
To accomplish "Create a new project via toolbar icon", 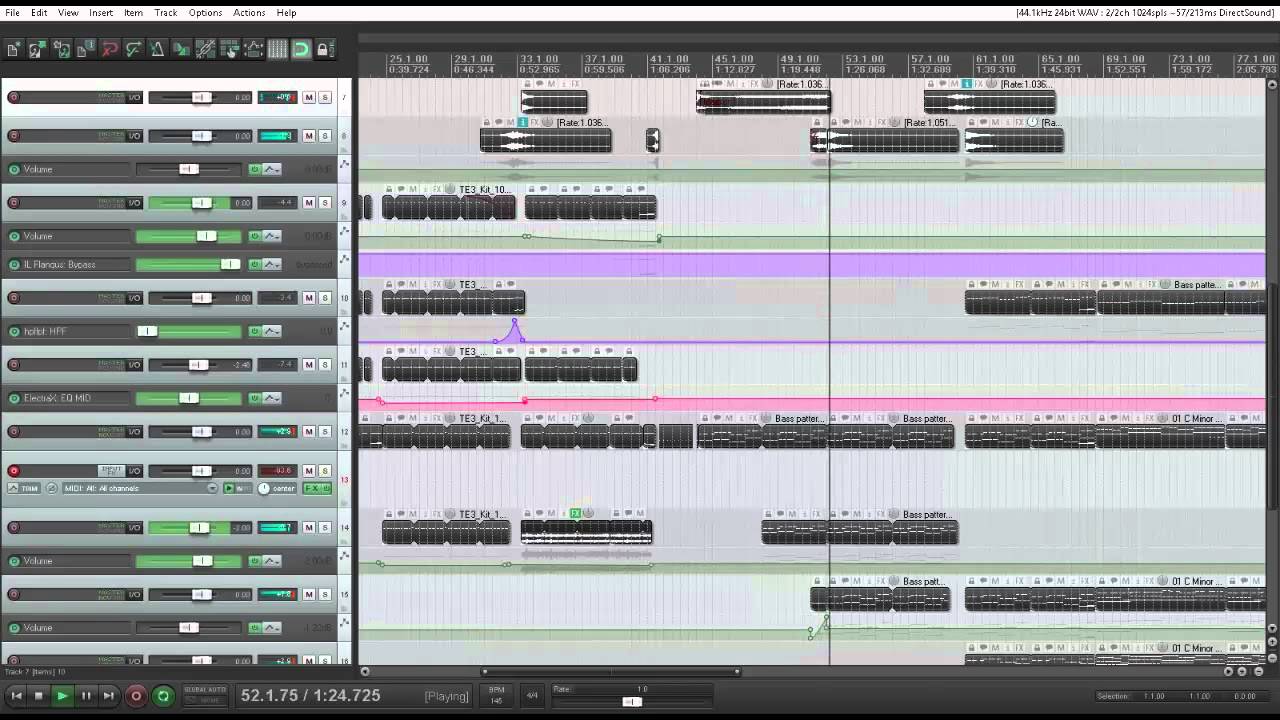I will coord(13,49).
